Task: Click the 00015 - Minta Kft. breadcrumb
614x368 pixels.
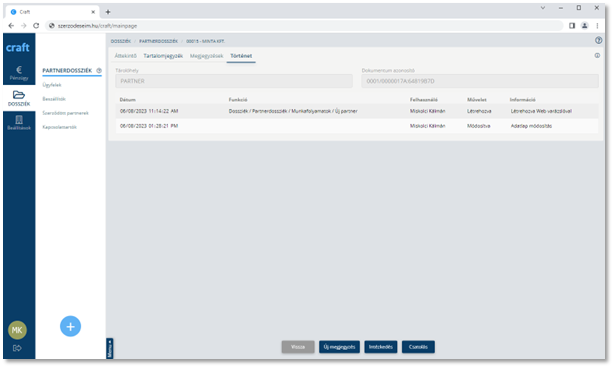Action: pos(205,41)
